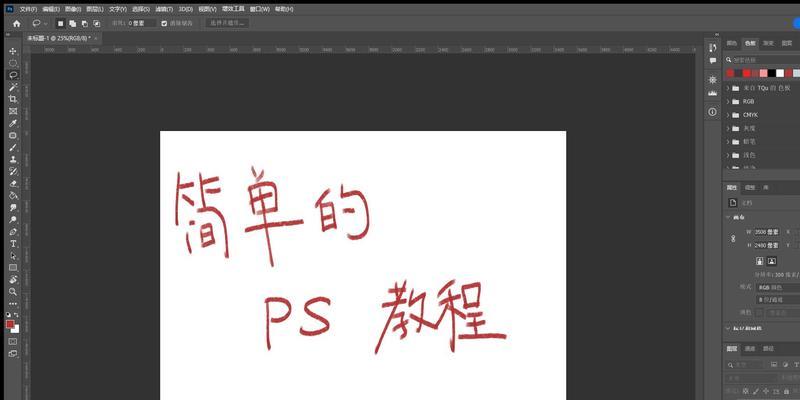Expand the TQu swatches folder
Viewport: 800px width, 400px height.
(x=728, y=88)
